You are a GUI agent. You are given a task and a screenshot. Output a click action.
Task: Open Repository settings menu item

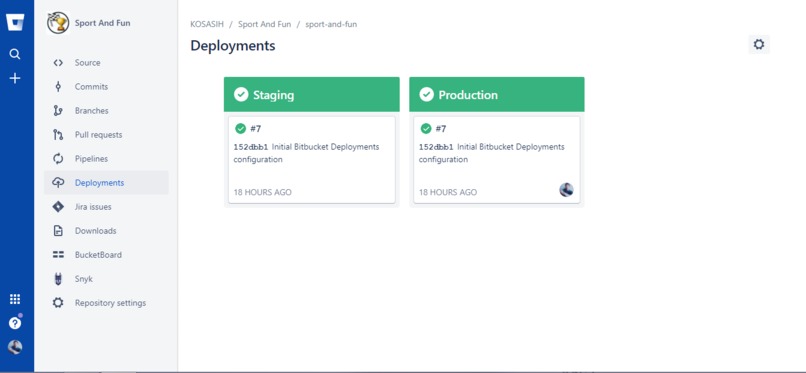pyautogui.click(x=106, y=303)
